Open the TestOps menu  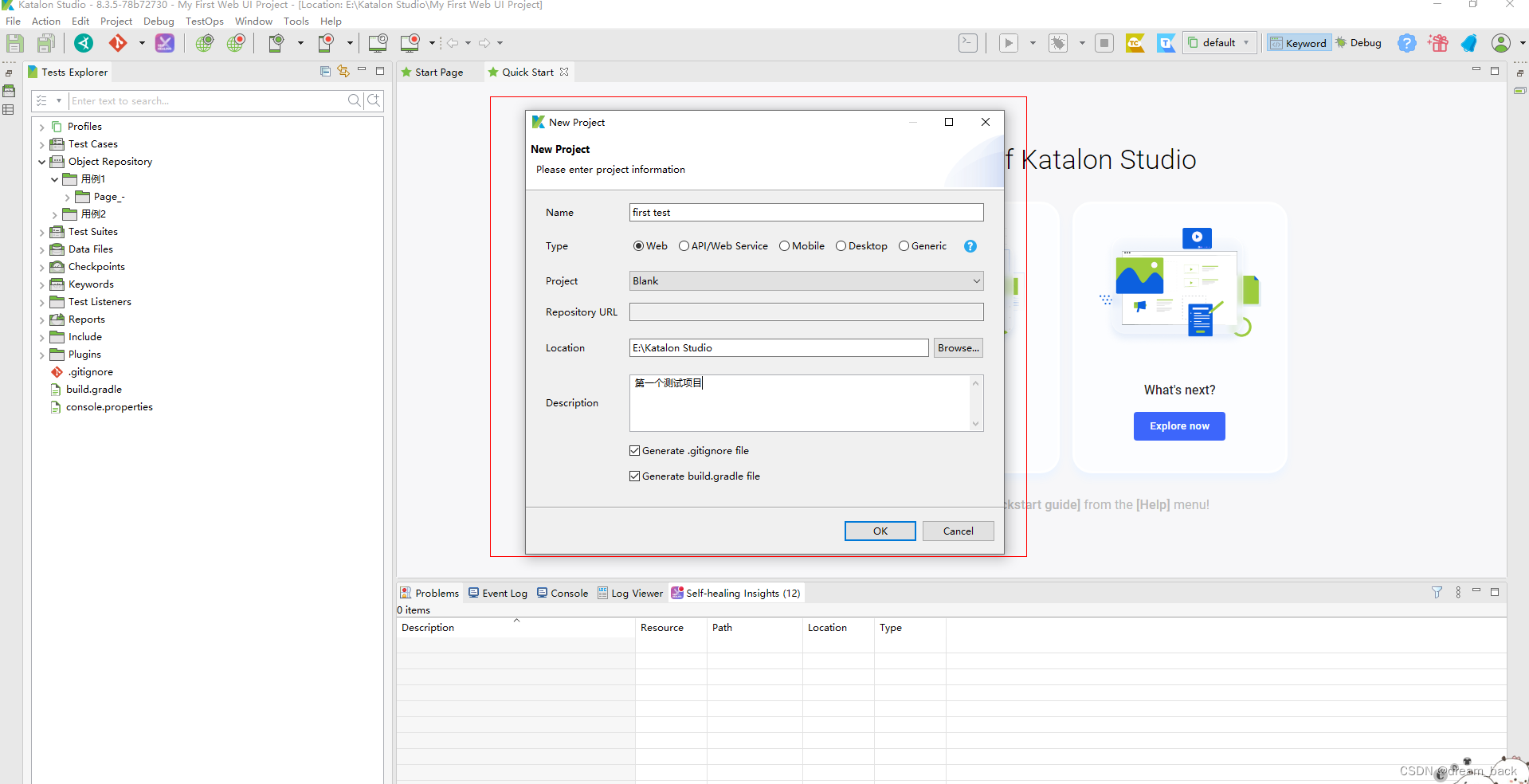(205, 22)
